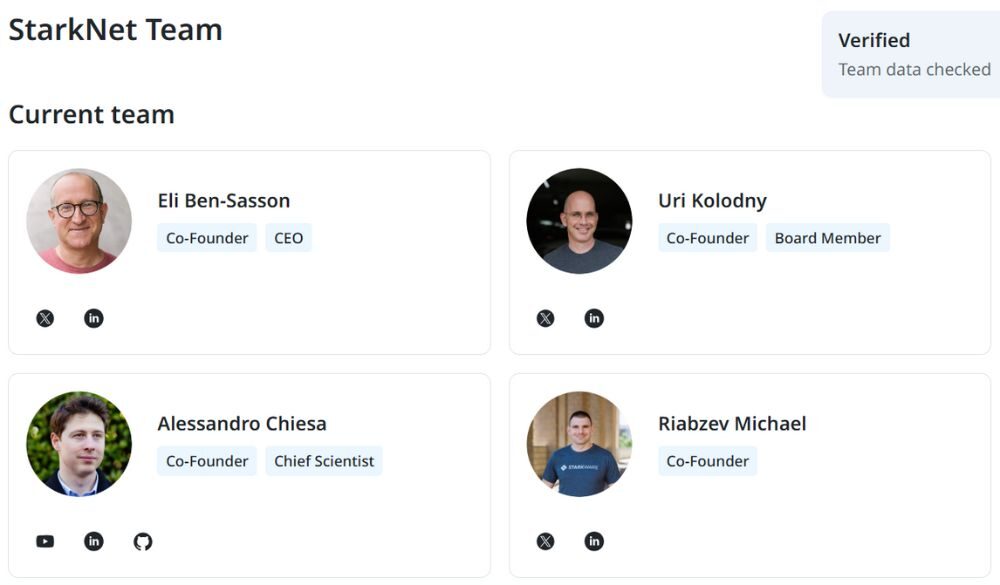Click Alessandro Chiesa's profile photo
1000x585 pixels.
(79, 444)
